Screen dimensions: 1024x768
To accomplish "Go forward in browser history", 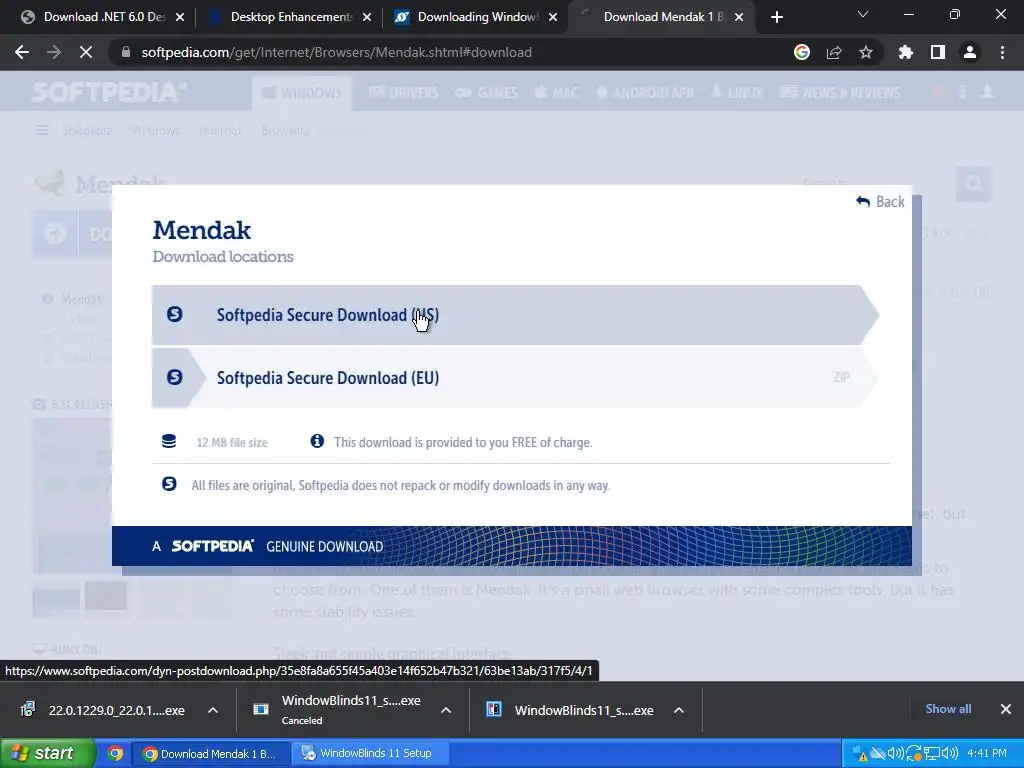I will click(54, 52).
